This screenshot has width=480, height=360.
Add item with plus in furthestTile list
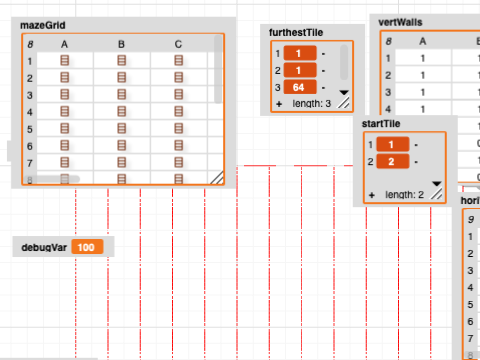pyautogui.click(x=279, y=104)
